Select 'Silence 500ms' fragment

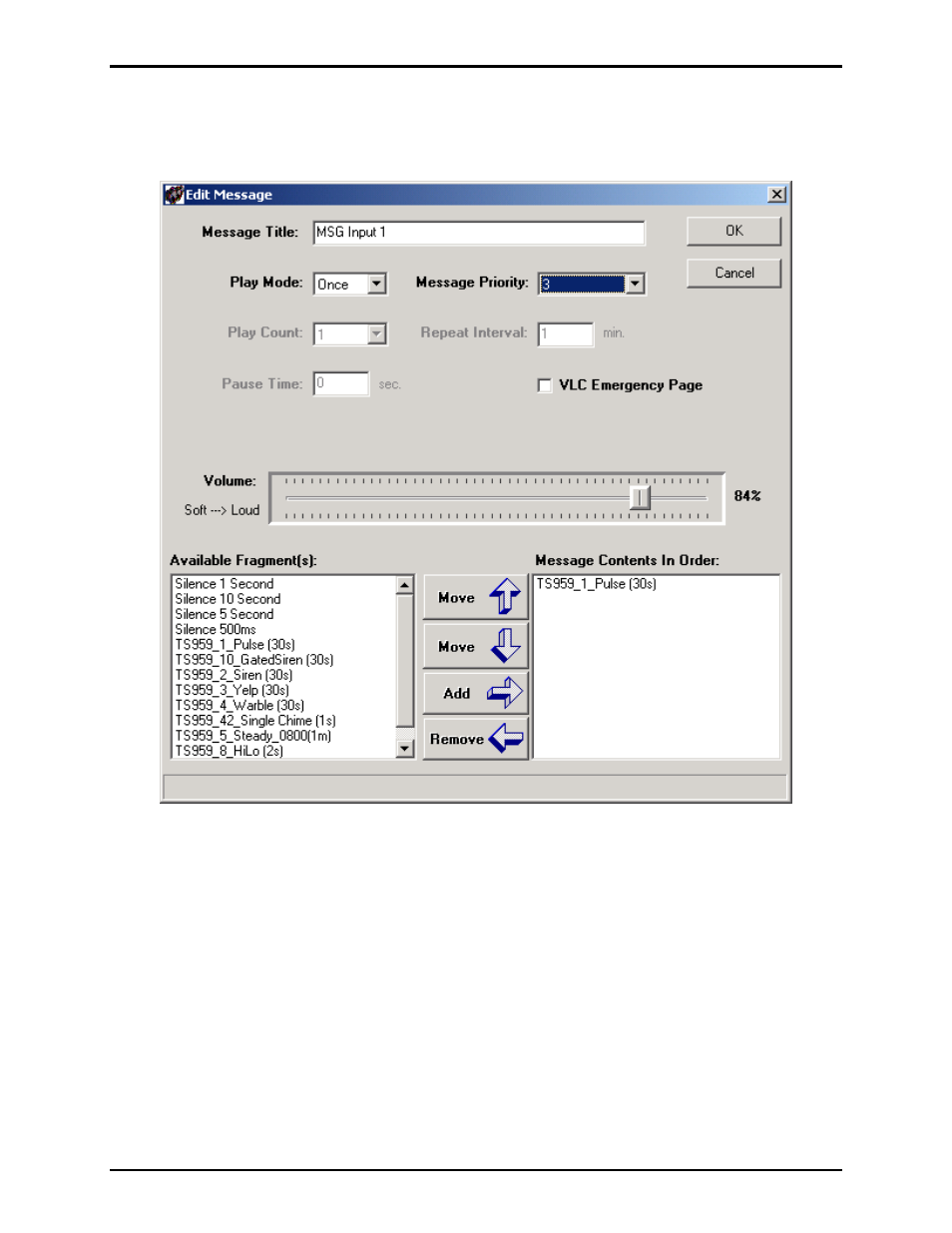[216, 629]
